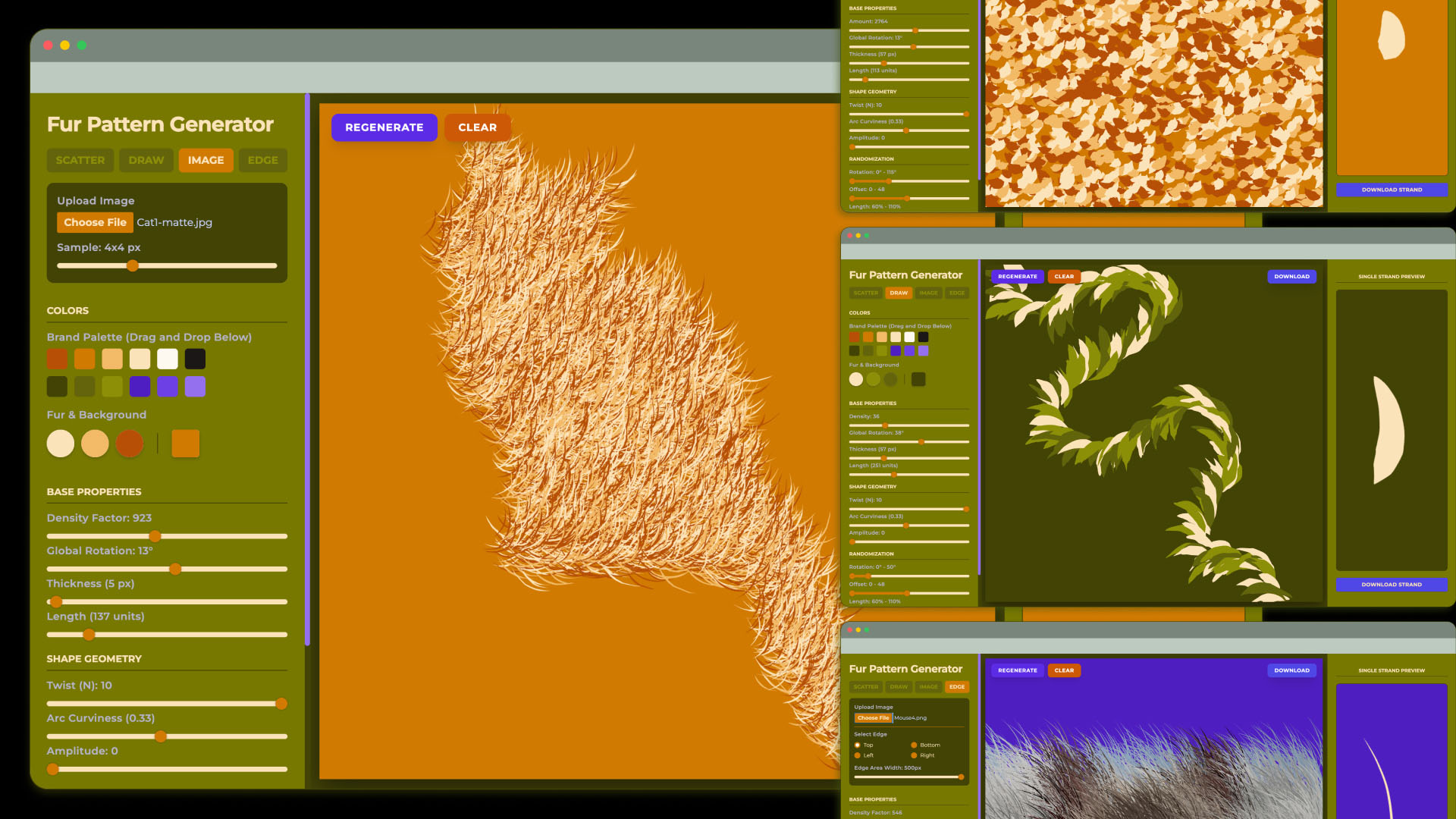Select the Bottom edge radio option
The width and height of the screenshot is (1456, 819).
click(x=914, y=745)
